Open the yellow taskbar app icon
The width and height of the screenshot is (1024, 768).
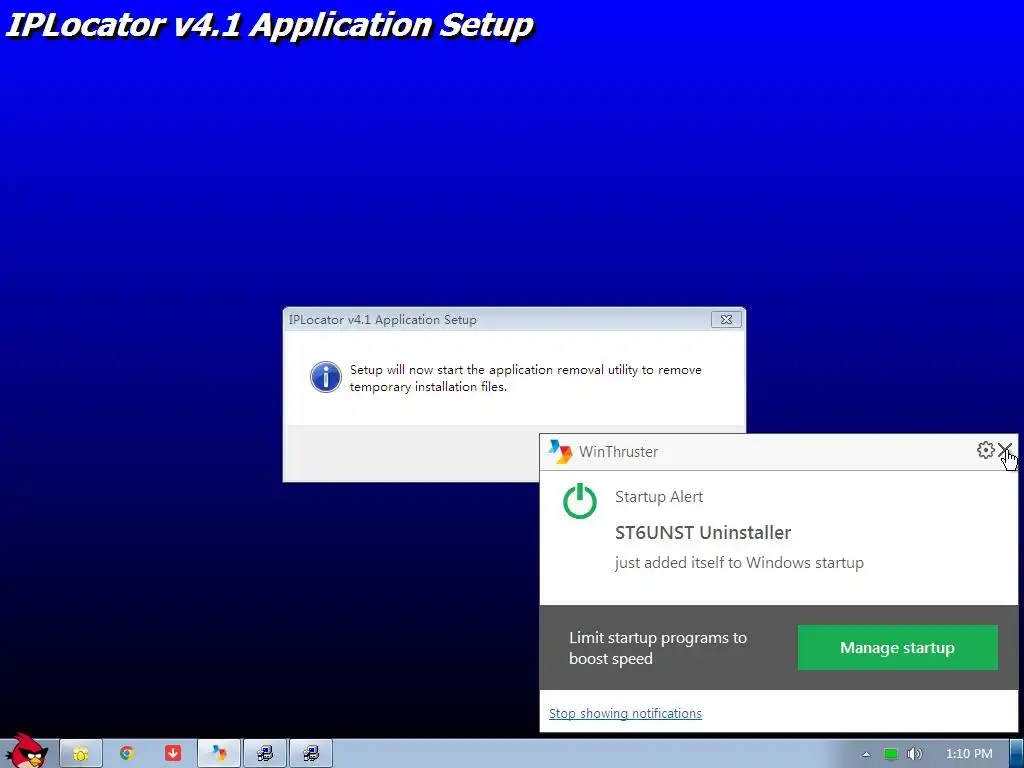pos(81,754)
